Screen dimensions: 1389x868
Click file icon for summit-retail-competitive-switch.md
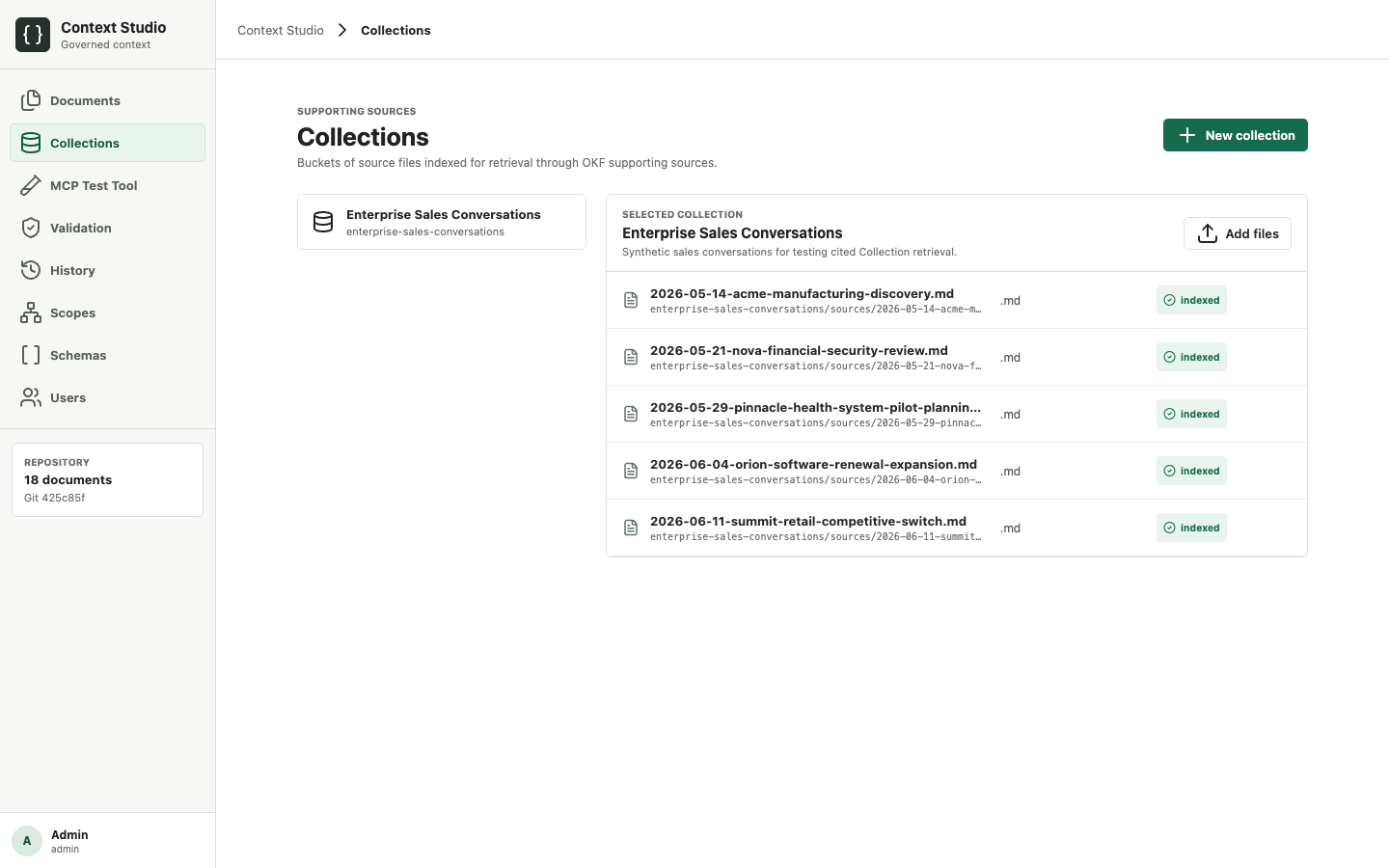click(631, 528)
